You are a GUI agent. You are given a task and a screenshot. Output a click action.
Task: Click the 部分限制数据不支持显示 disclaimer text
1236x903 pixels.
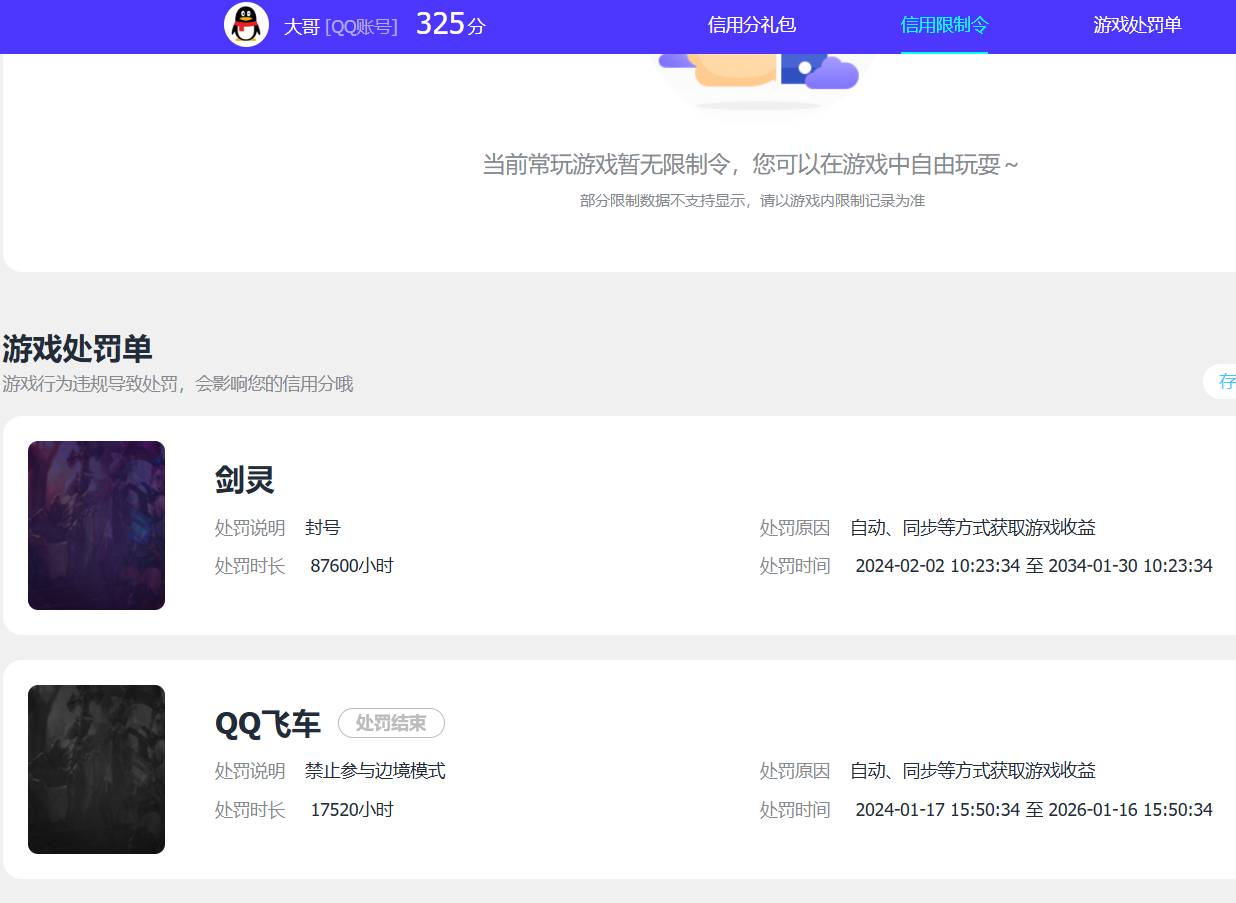(x=751, y=200)
